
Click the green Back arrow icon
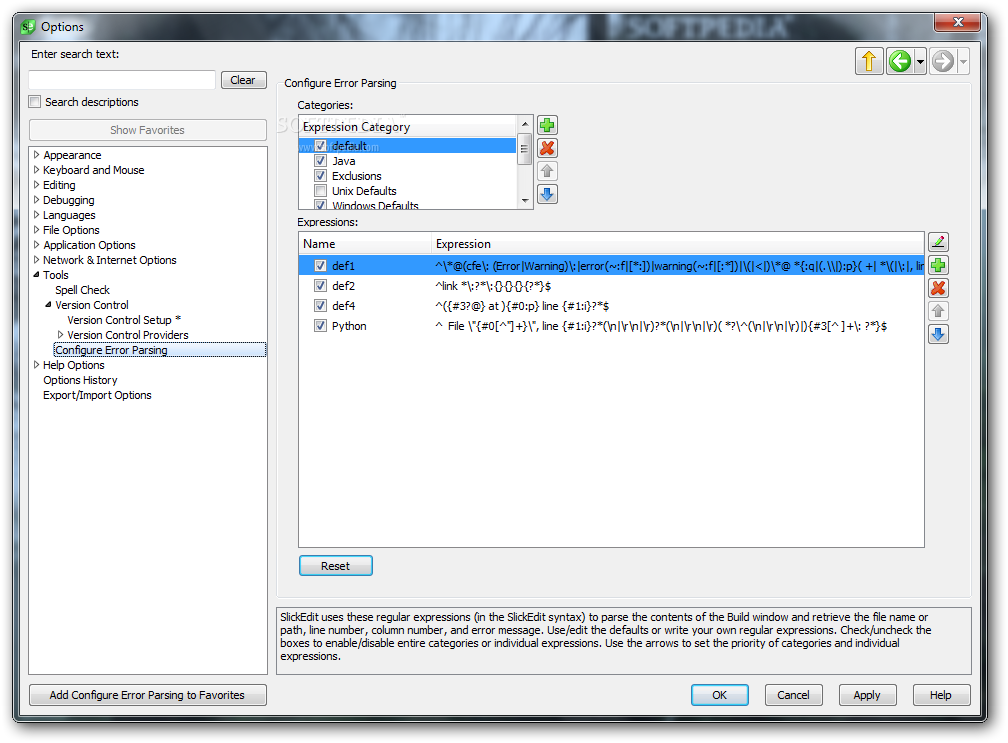point(900,62)
